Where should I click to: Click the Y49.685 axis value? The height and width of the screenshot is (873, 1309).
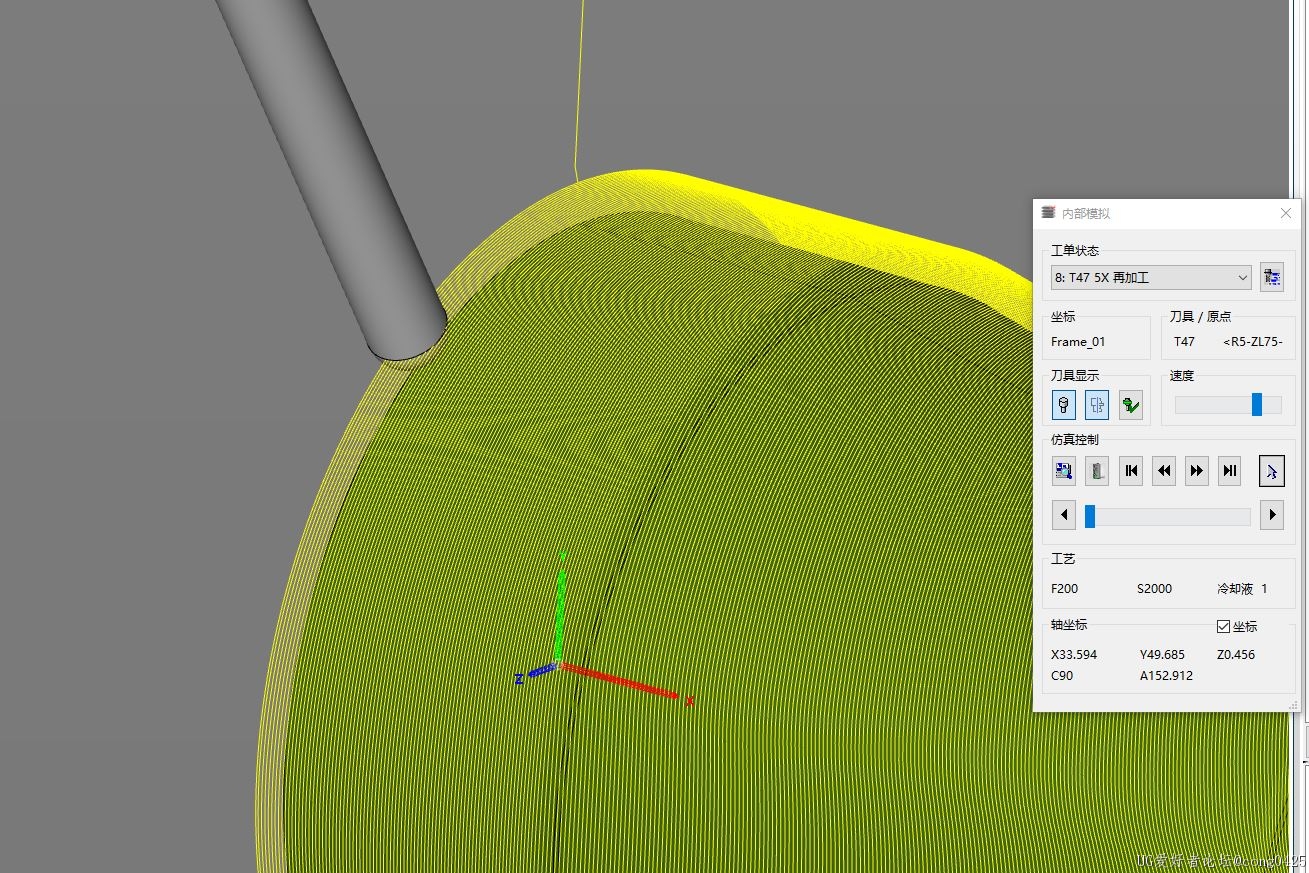1162,655
